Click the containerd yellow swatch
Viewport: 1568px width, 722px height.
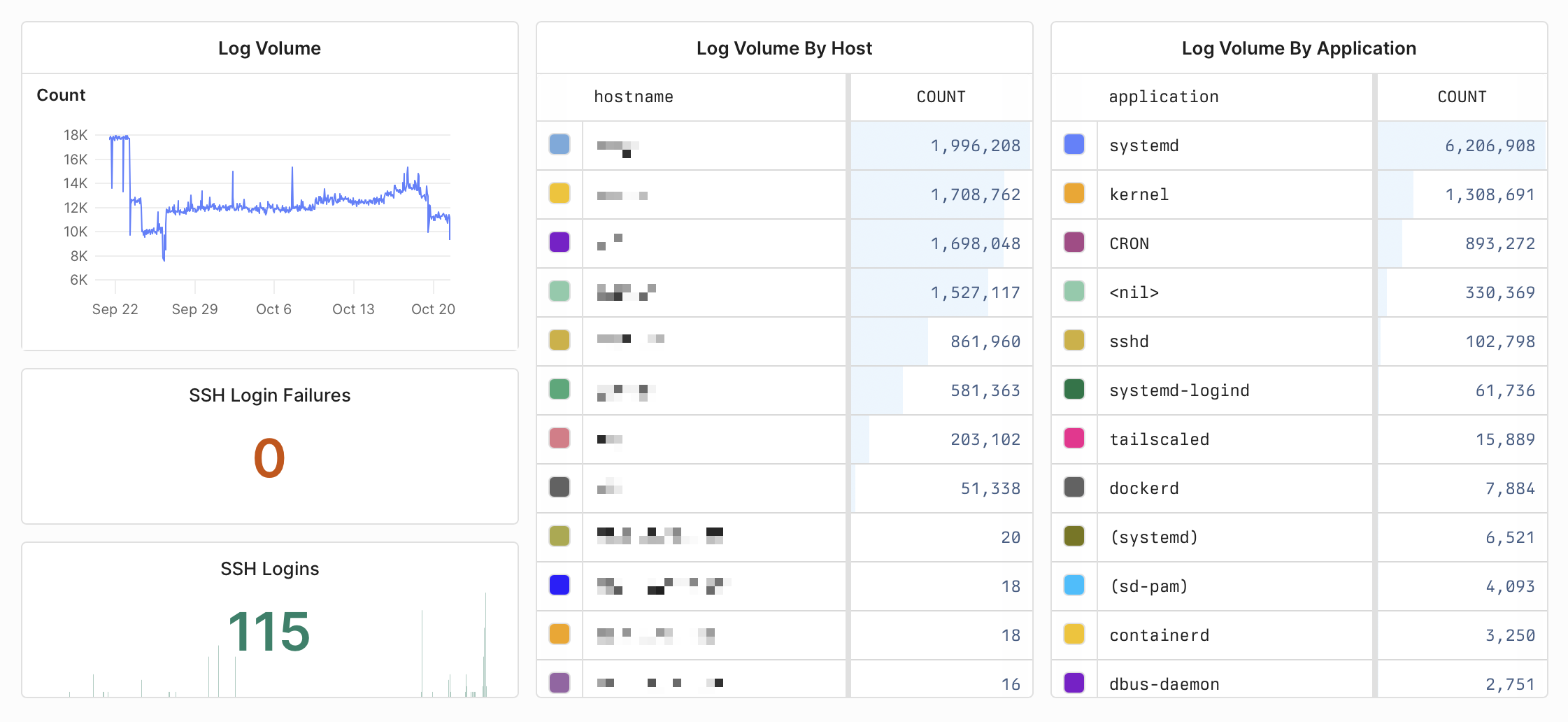[1073, 635]
